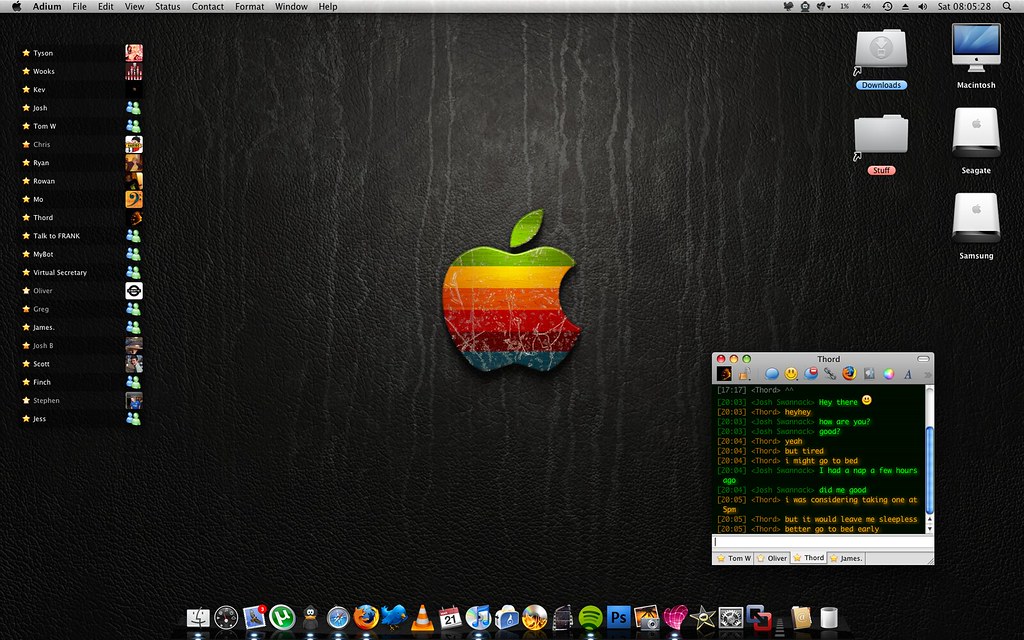Open the Apple menu

(x=17, y=7)
